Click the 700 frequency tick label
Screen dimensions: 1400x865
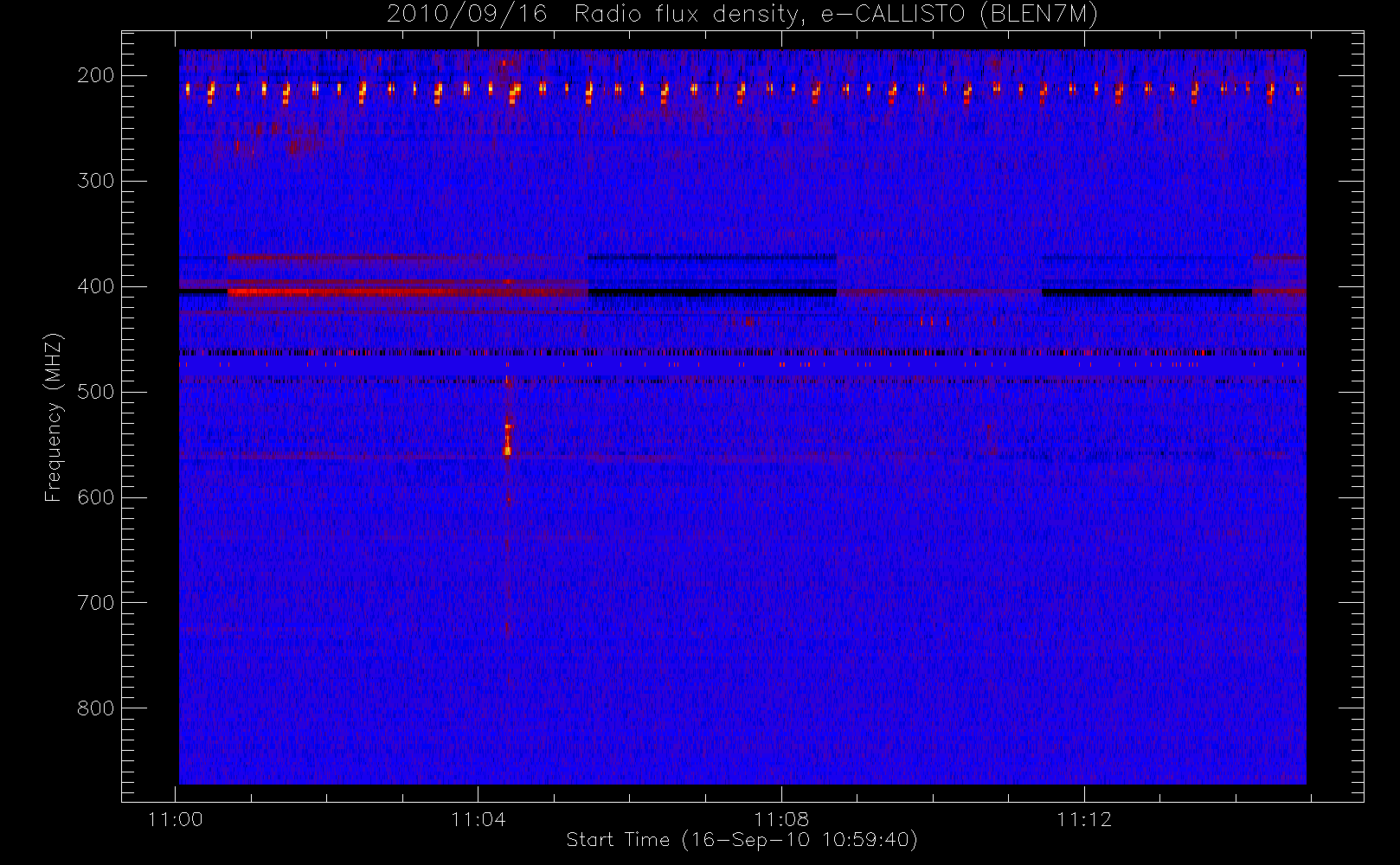pyautogui.click(x=96, y=603)
